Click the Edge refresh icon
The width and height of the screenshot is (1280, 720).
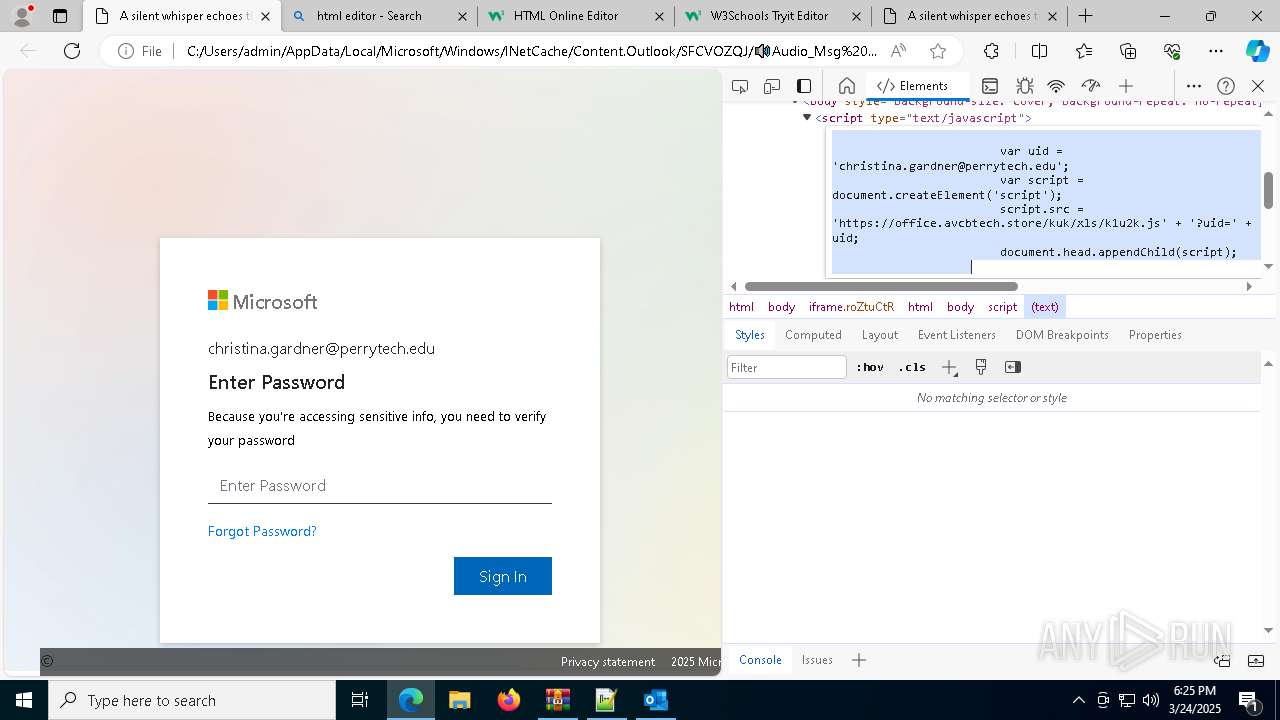click(x=72, y=51)
